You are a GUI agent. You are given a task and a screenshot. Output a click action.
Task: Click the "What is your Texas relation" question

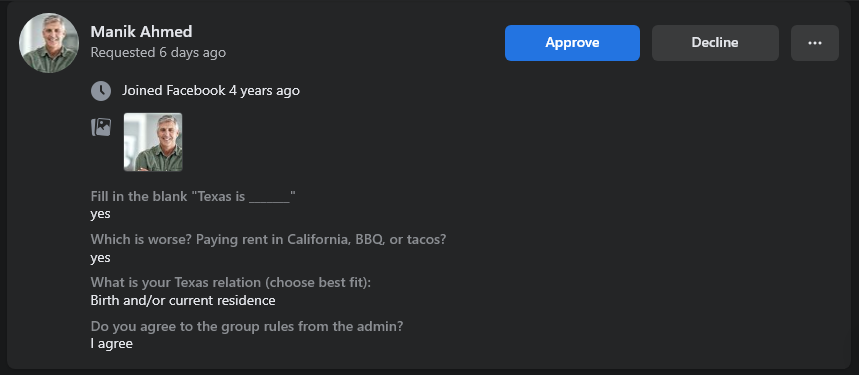click(x=231, y=282)
